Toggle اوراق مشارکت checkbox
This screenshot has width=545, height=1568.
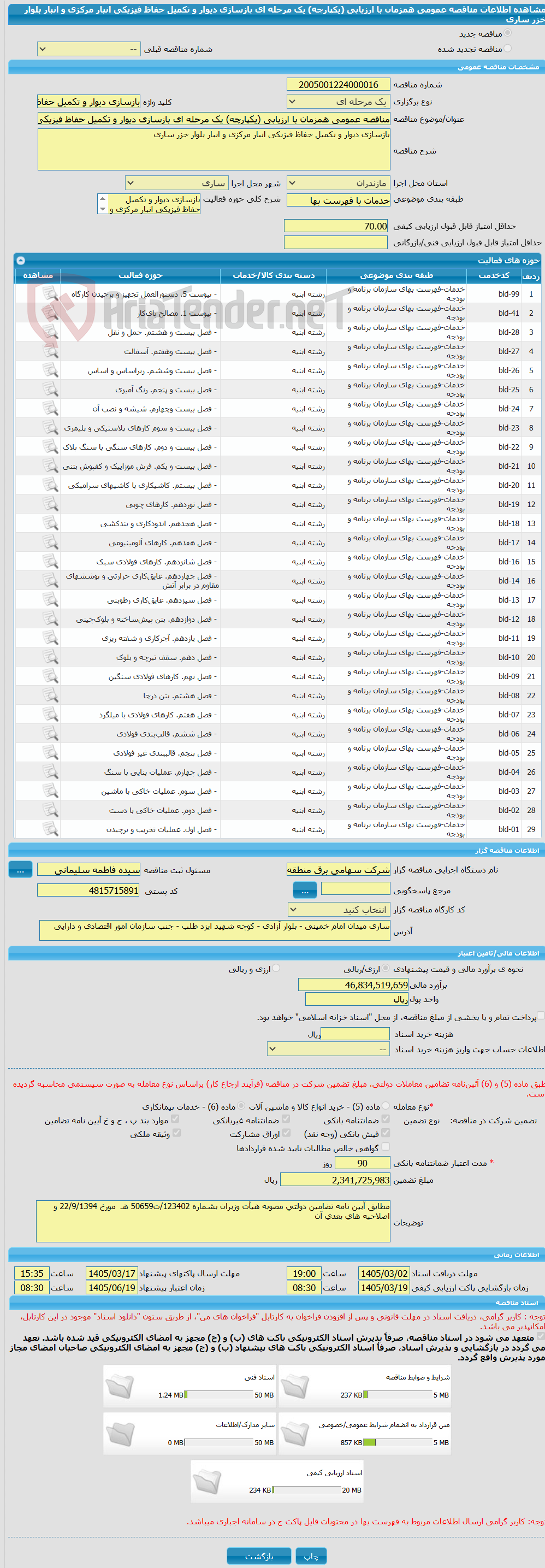coord(286,1133)
